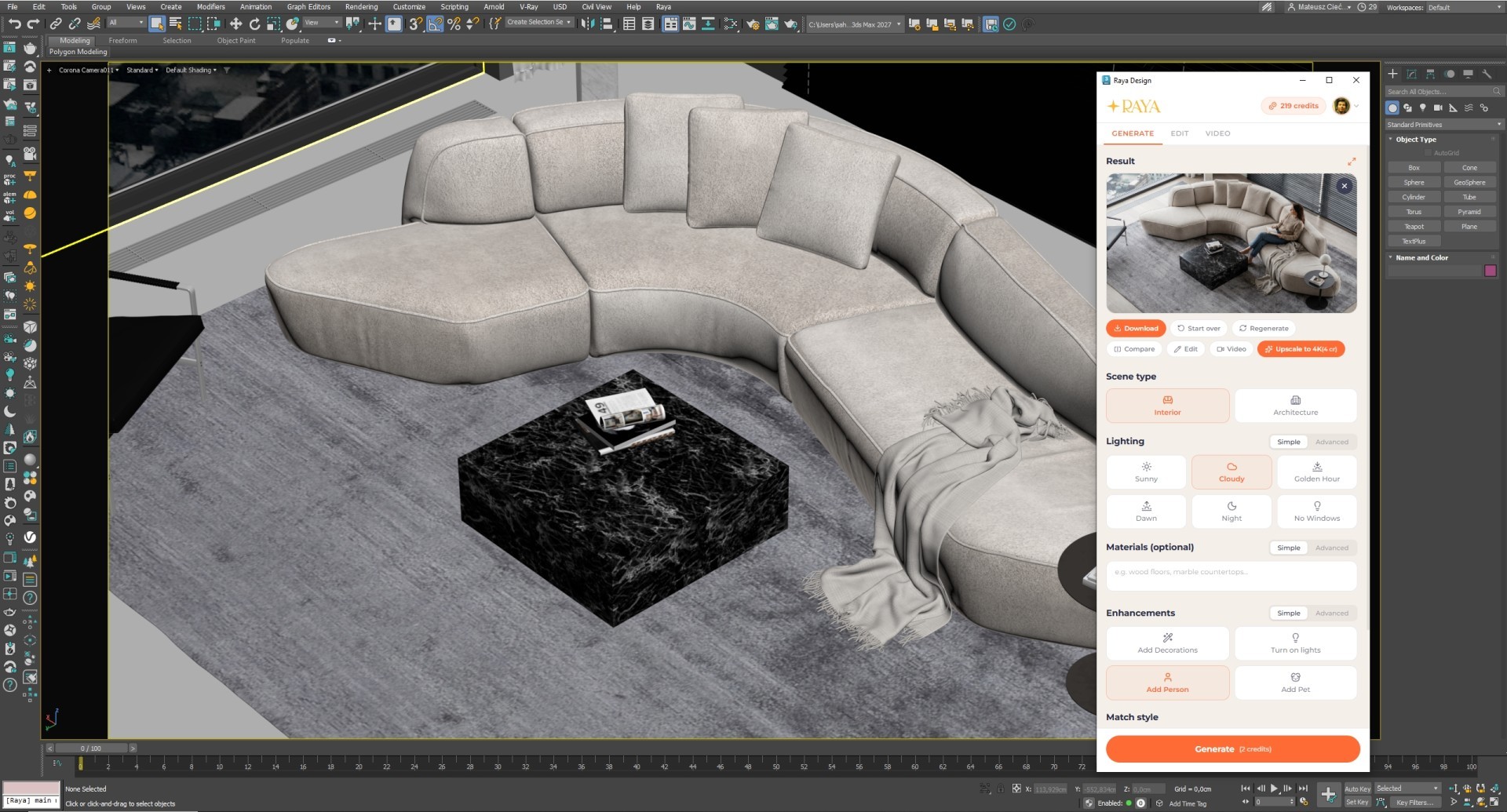Click the Render Production teapot icon
This screenshot has width=1507, height=812.
click(x=791, y=24)
